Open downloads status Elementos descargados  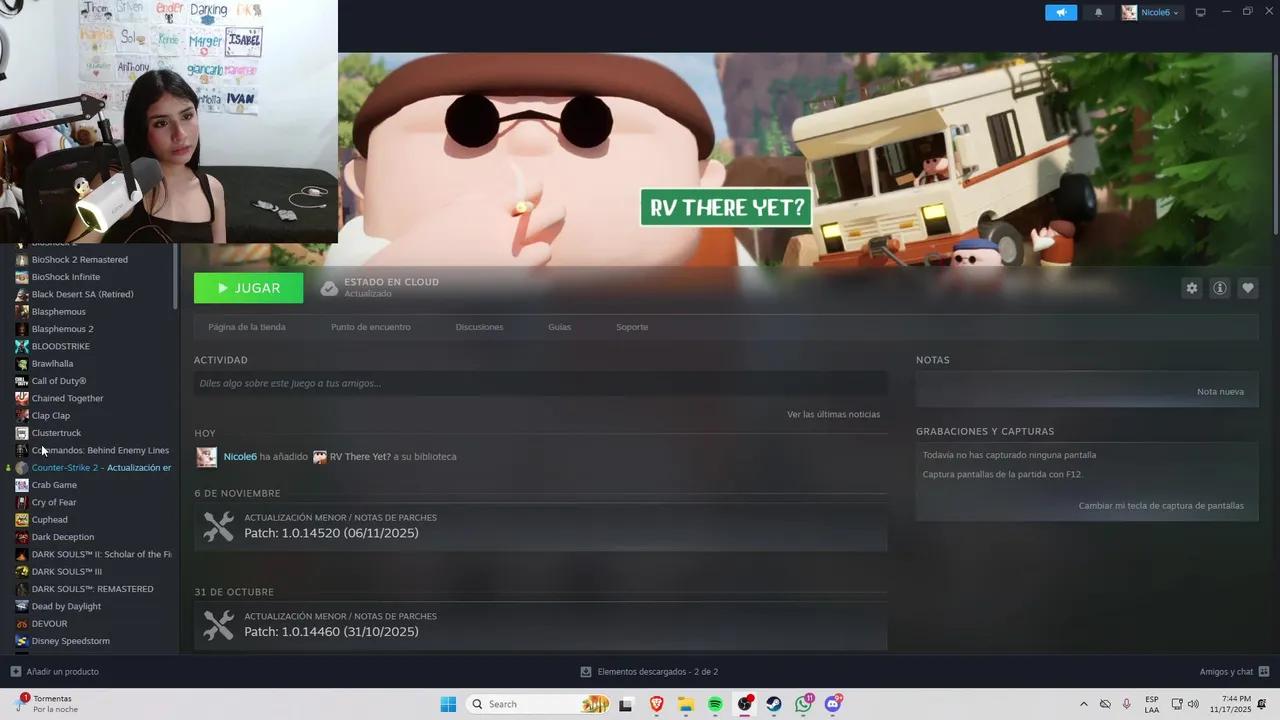coord(649,672)
